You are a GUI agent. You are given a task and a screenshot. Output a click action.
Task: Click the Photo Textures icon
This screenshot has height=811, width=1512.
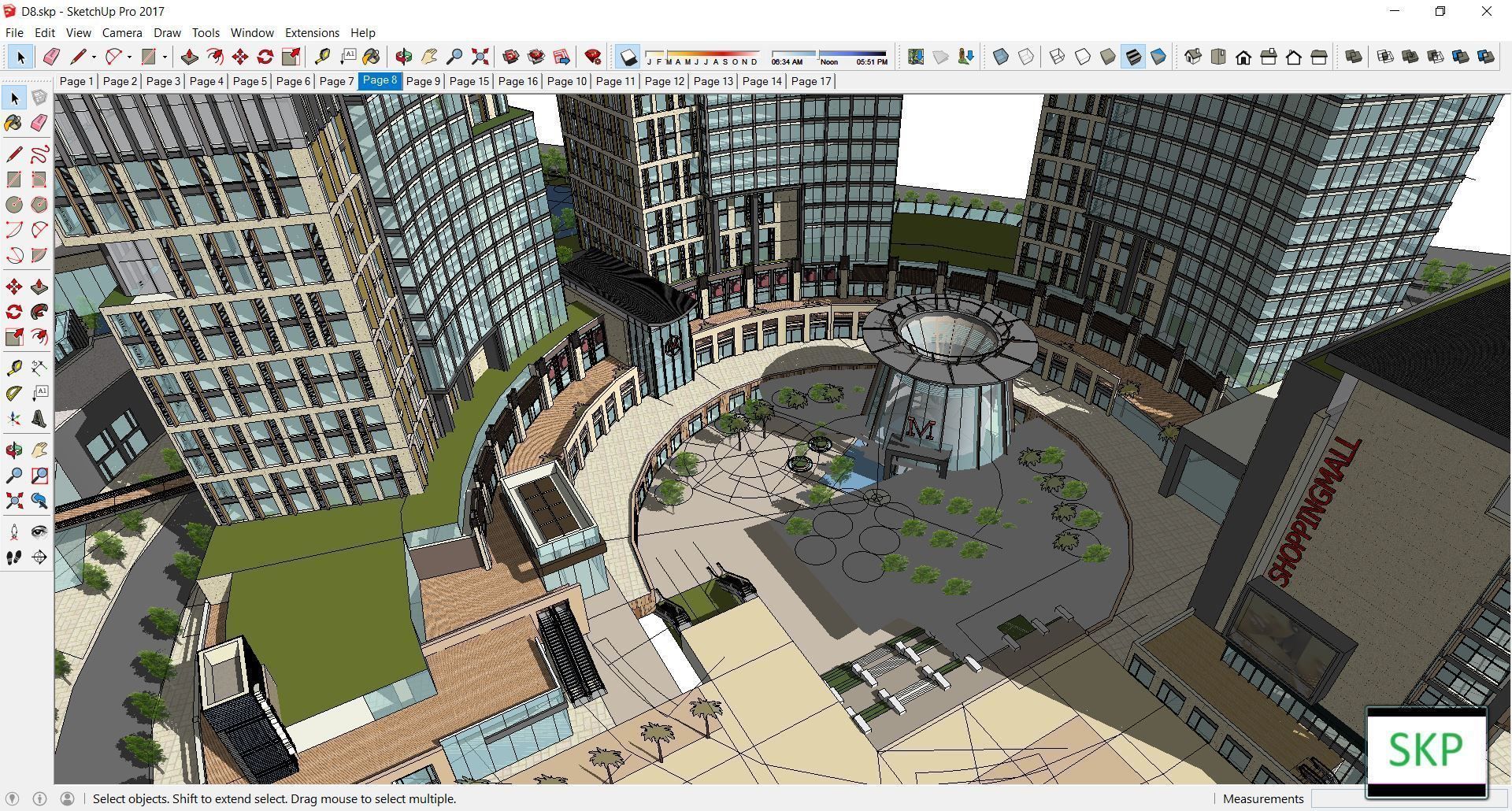pos(965,57)
